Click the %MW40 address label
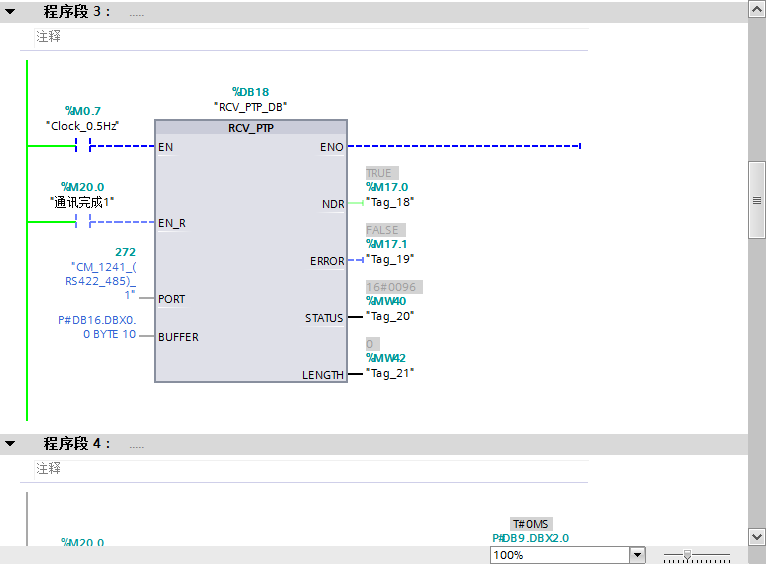Viewport: 766px width, 564px height. click(x=386, y=301)
